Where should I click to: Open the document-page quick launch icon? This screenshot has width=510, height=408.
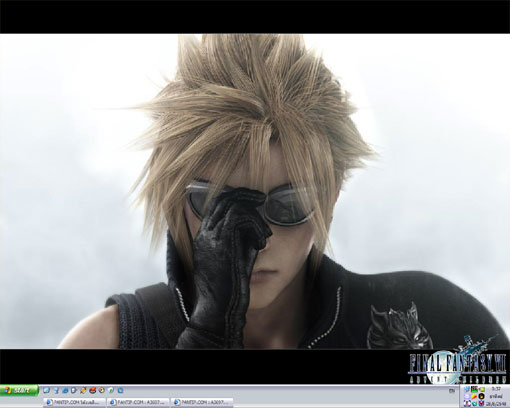[x=74, y=390]
